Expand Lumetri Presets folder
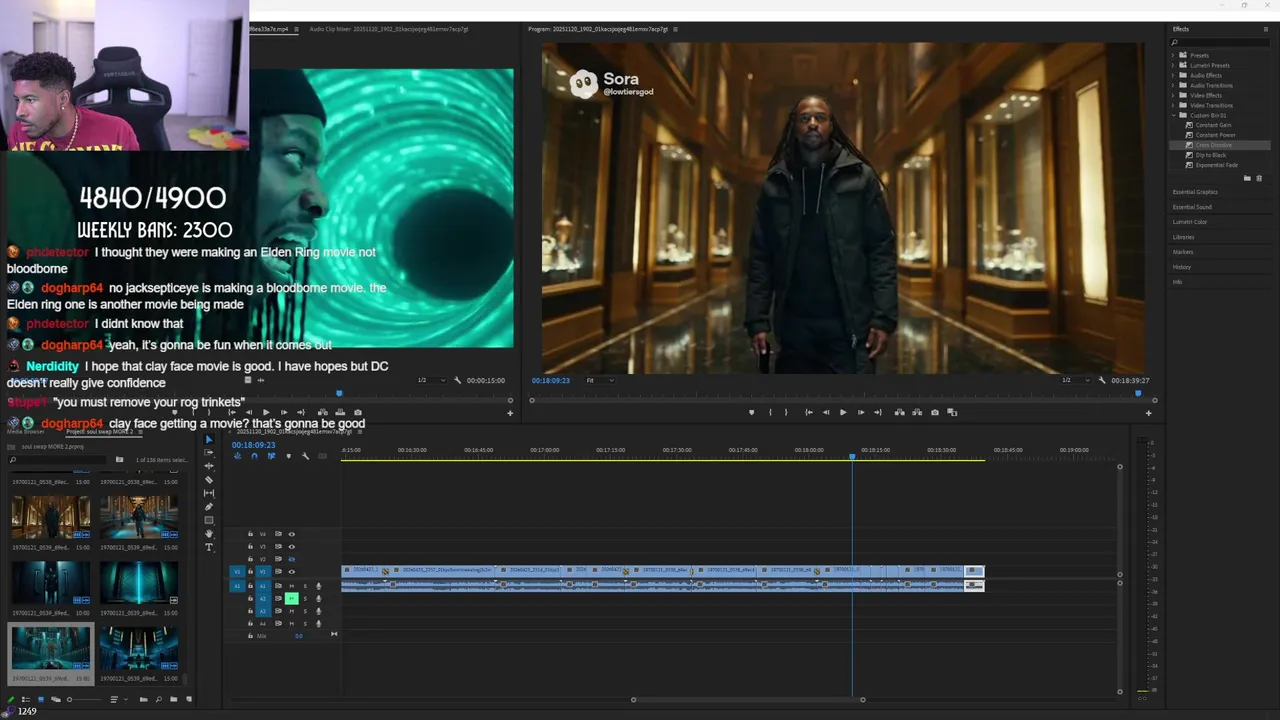This screenshot has height=720, width=1280. click(1175, 65)
